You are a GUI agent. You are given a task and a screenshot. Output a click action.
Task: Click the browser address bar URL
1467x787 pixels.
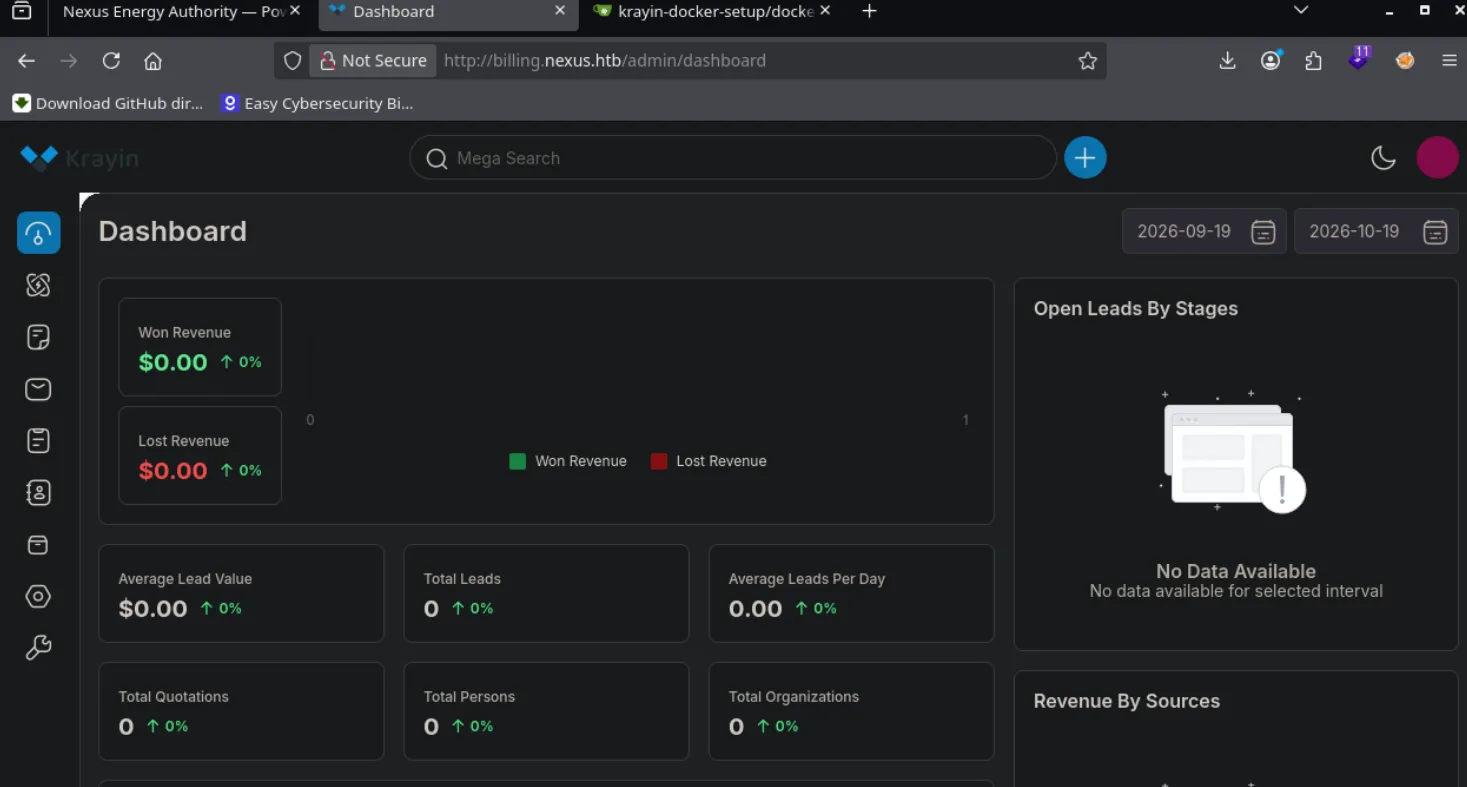tap(605, 61)
